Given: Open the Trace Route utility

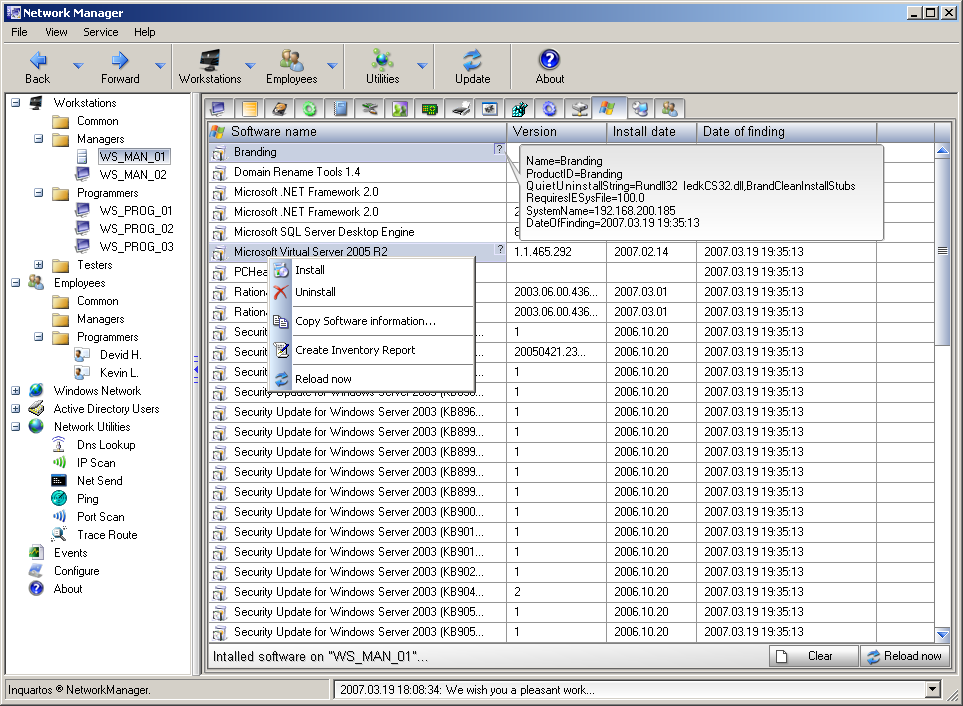Looking at the screenshot, I should click(x=107, y=535).
